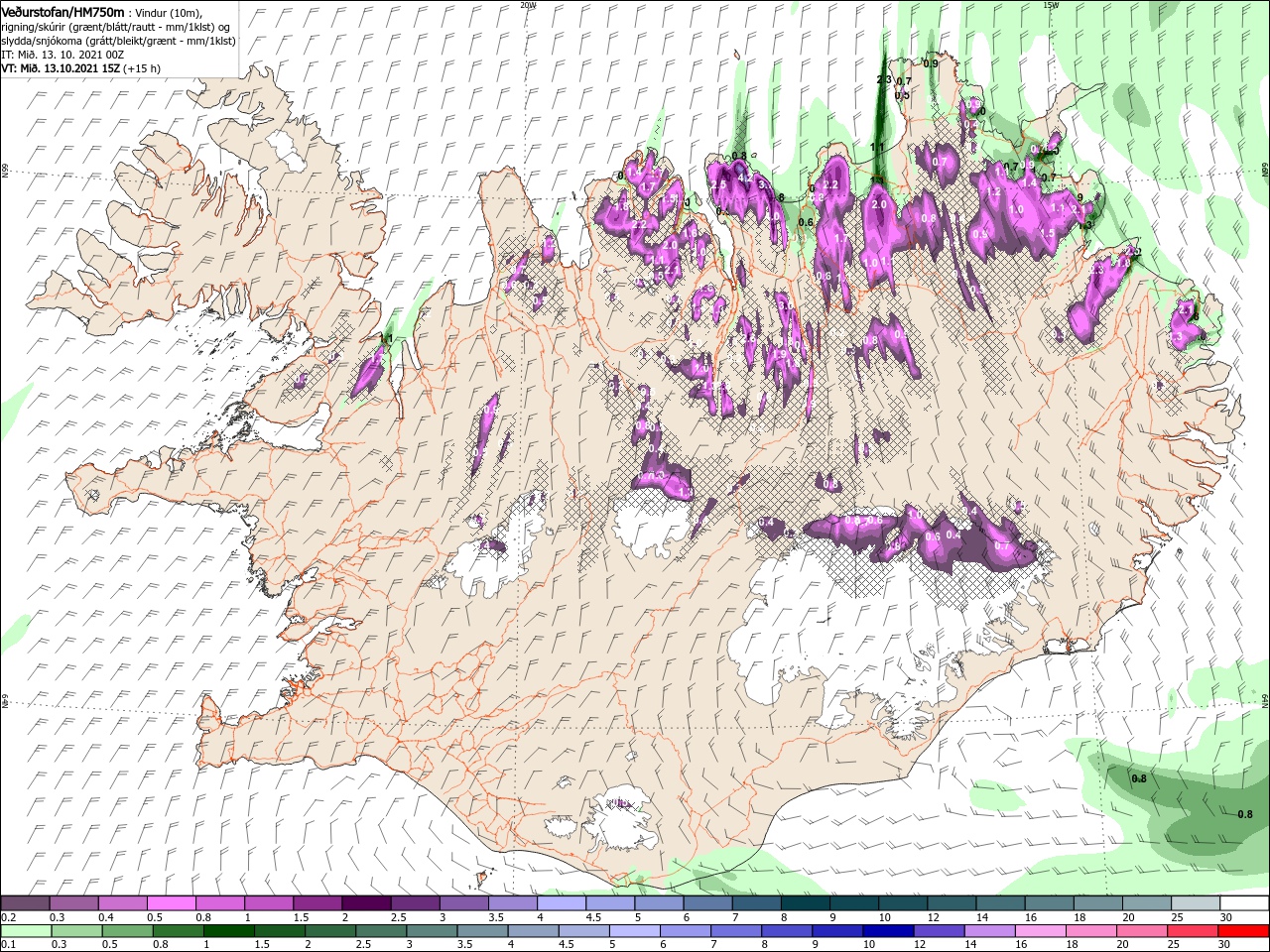Pick the bright pink 0.5 swatch in snow scale

tap(172, 903)
